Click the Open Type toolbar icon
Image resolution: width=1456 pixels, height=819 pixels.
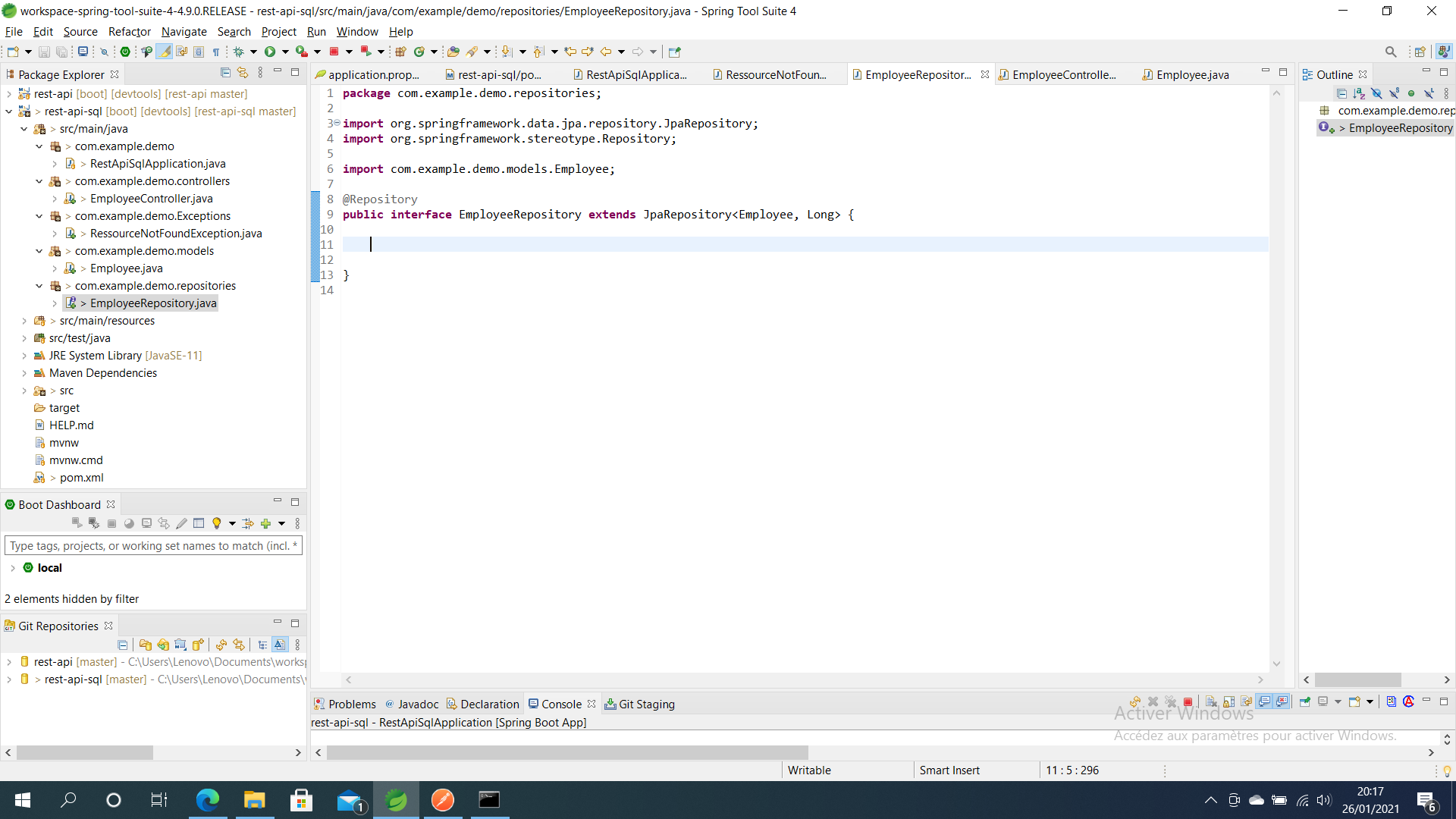point(453,52)
